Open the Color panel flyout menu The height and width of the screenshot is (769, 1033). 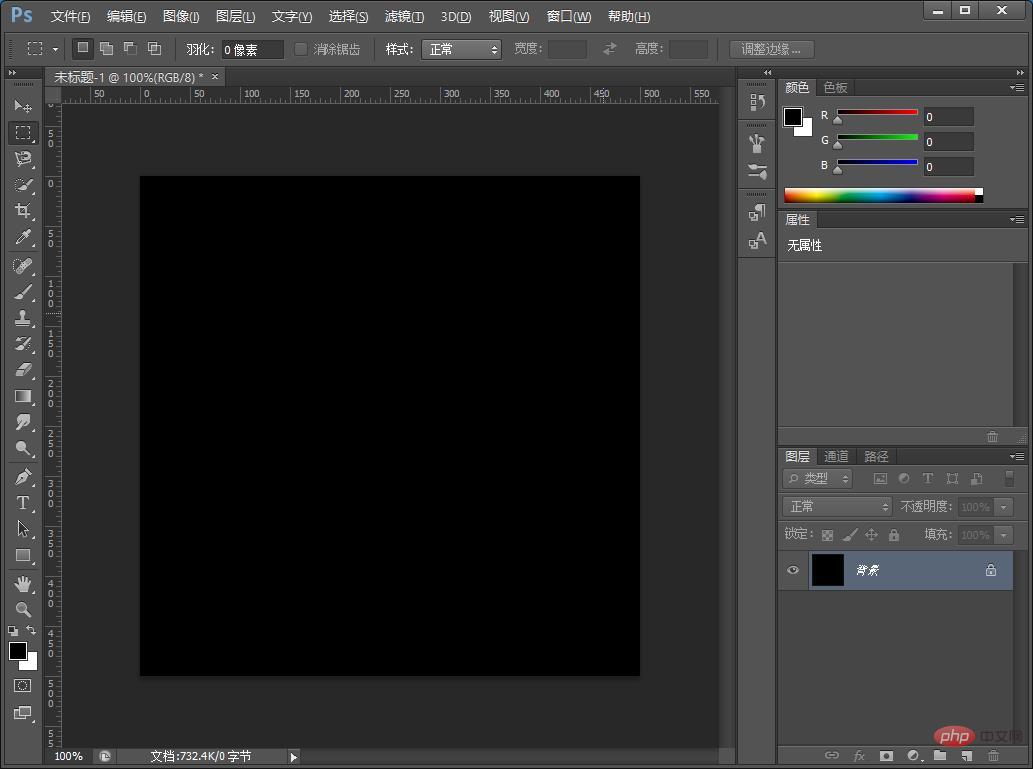coord(1017,87)
